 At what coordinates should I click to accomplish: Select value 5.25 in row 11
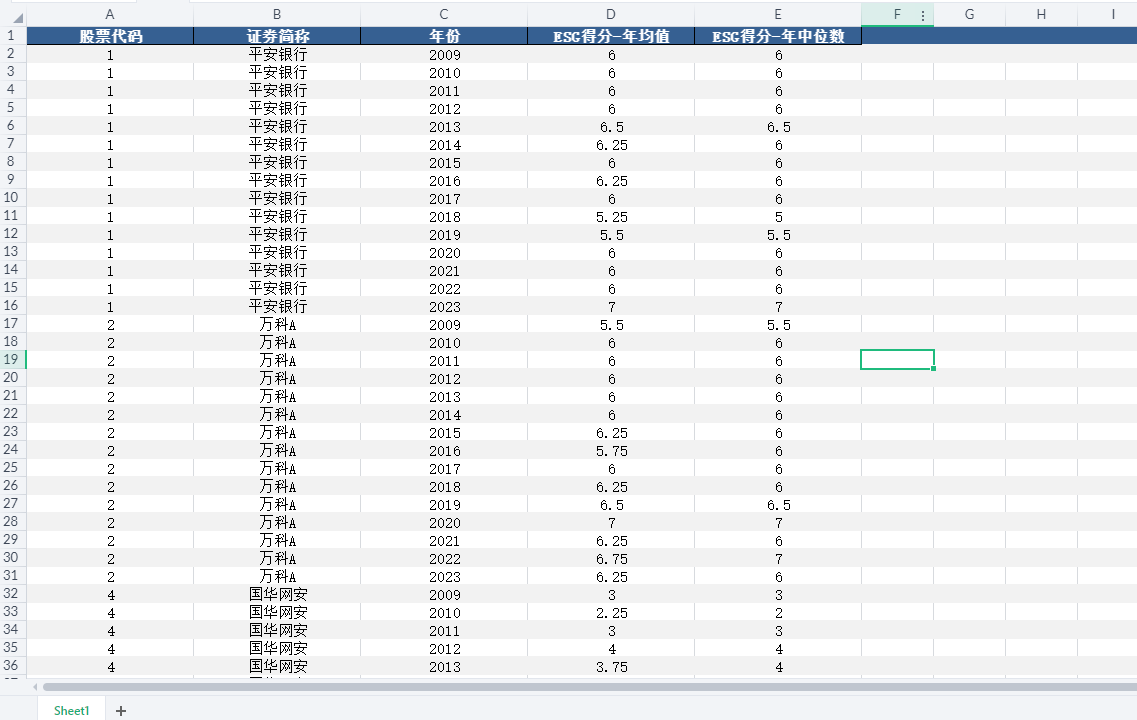tap(611, 217)
